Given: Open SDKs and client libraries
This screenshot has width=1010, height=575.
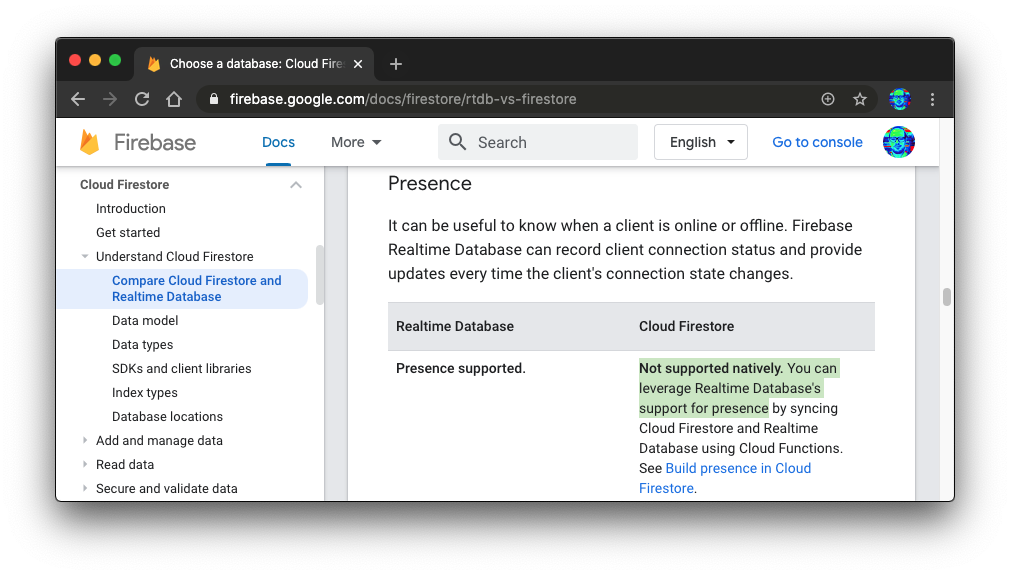Looking at the screenshot, I should pos(182,368).
